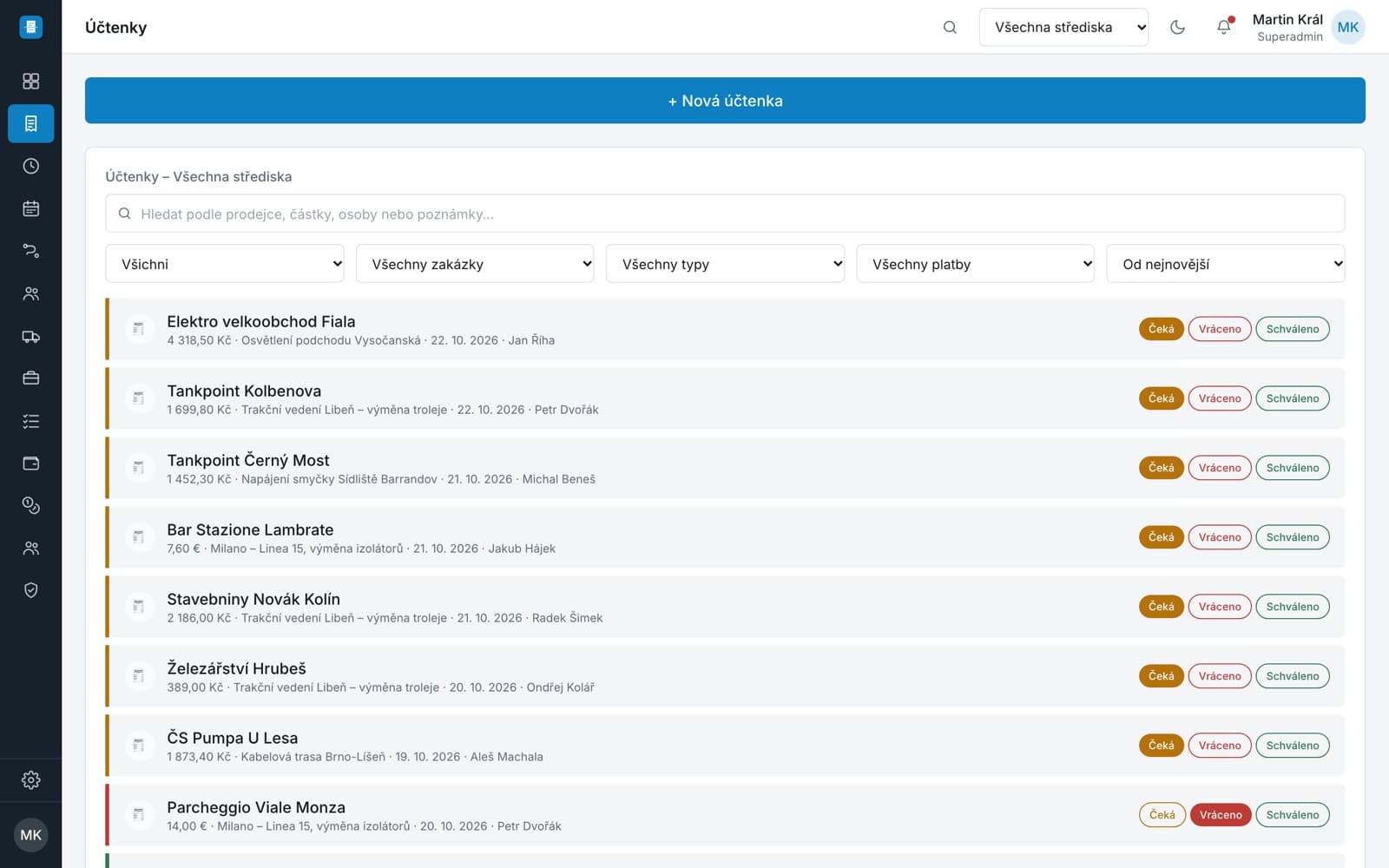1389x868 pixels.
Task: Open the Martin Král user profile
Action: point(1308,27)
